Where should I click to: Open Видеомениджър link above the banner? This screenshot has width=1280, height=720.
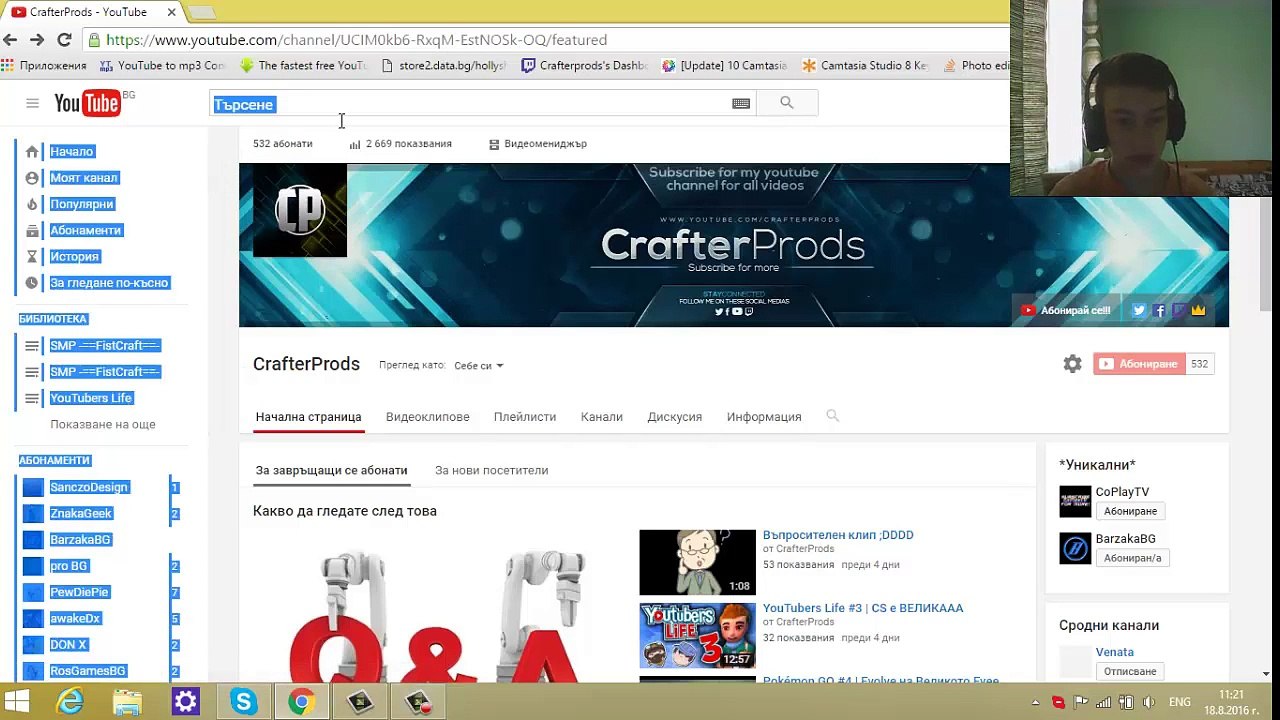pyautogui.click(x=537, y=144)
